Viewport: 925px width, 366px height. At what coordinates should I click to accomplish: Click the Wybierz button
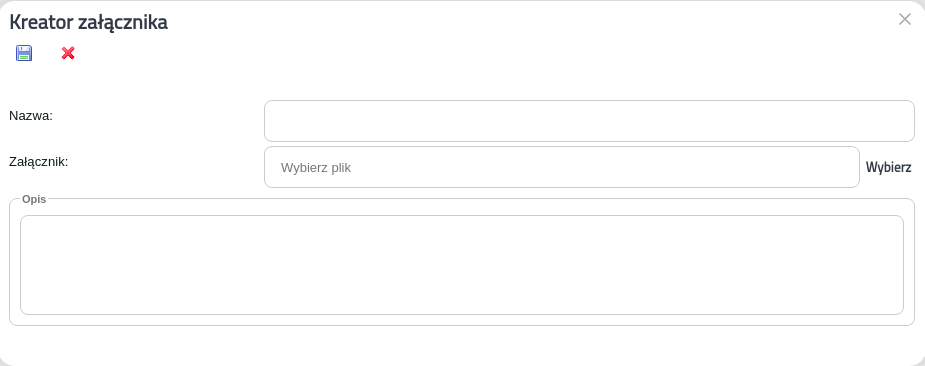pyautogui.click(x=888, y=167)
